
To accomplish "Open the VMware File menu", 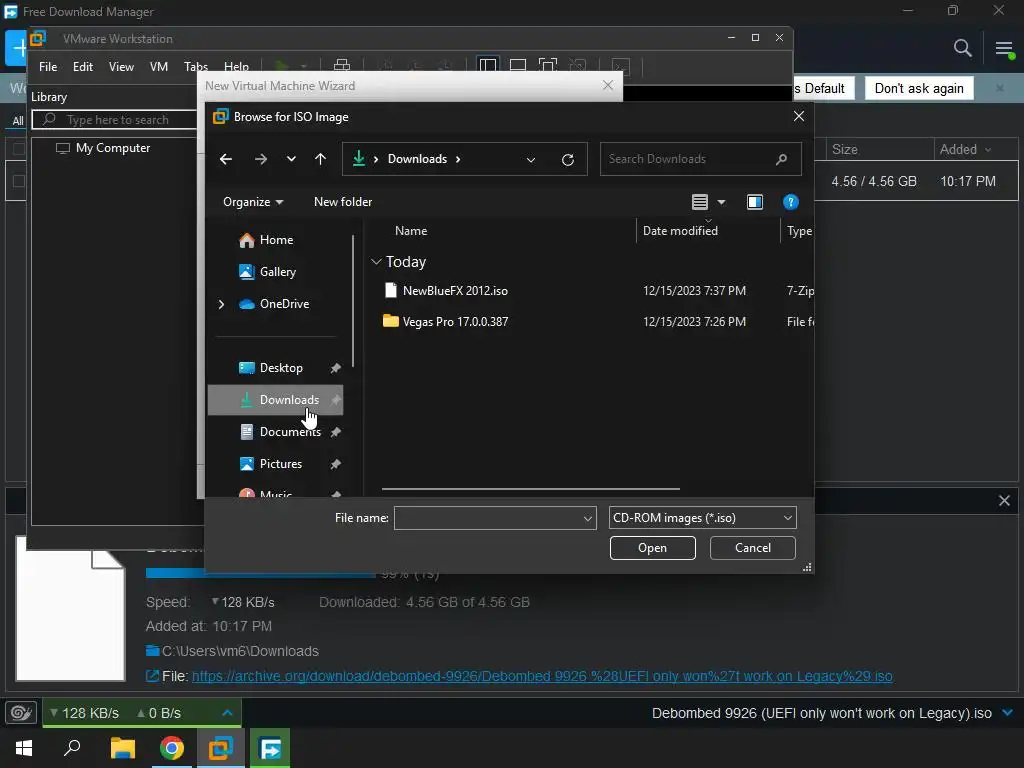I will [48, 67].
